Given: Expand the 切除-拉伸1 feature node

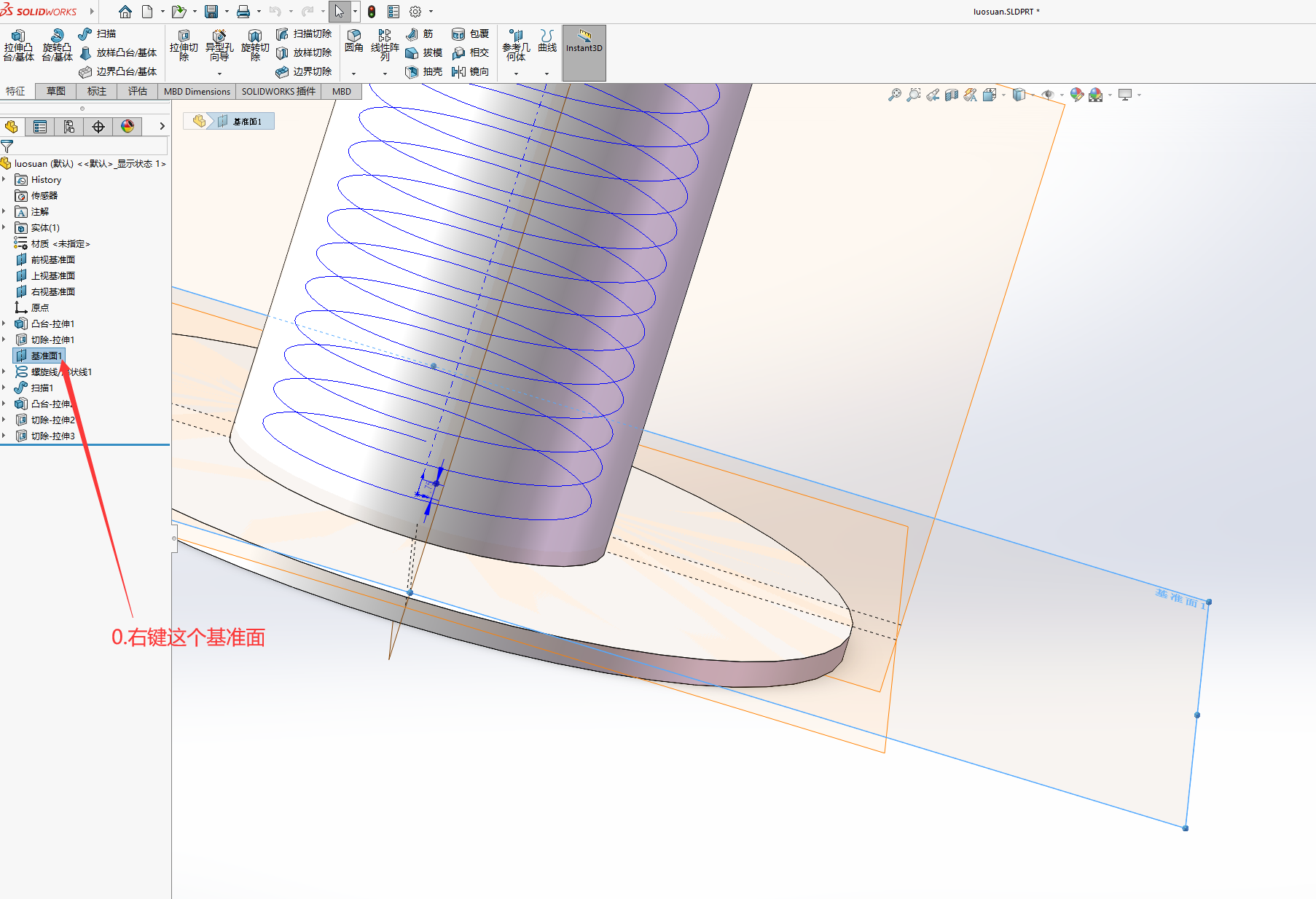Looking at the screenshot, I should 4,339.
